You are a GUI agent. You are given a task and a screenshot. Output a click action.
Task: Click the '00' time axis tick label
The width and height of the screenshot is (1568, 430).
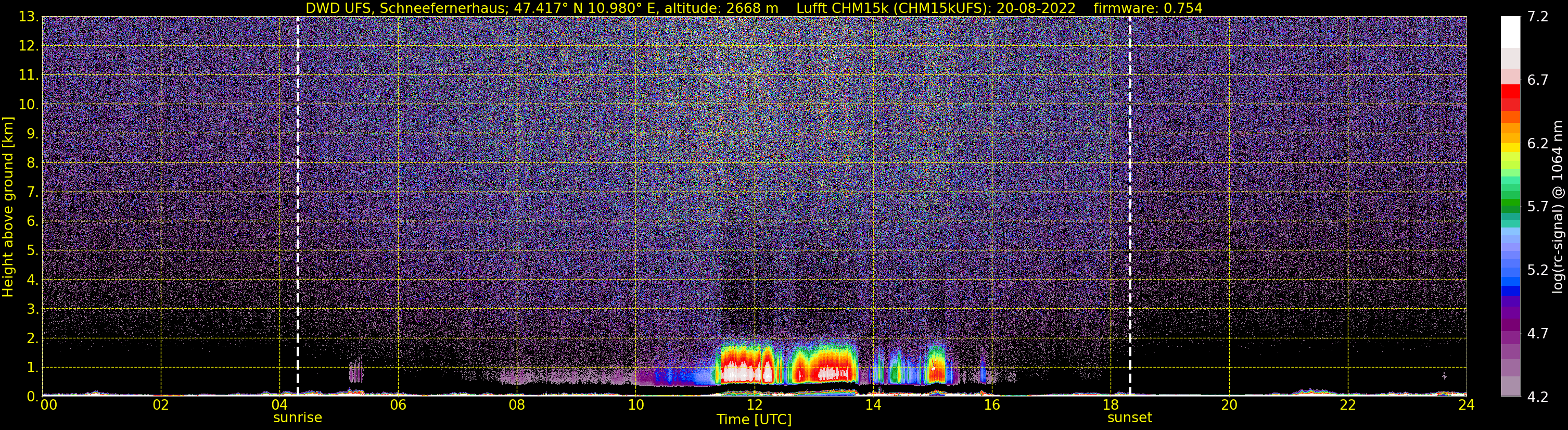(x=48, y=406)
